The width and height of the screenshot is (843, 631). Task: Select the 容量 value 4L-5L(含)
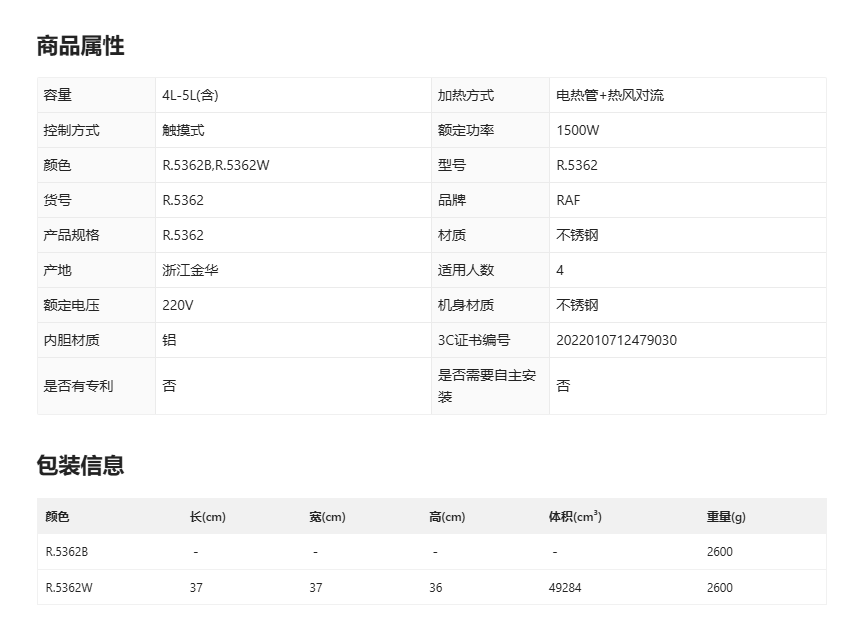point(190,96)
